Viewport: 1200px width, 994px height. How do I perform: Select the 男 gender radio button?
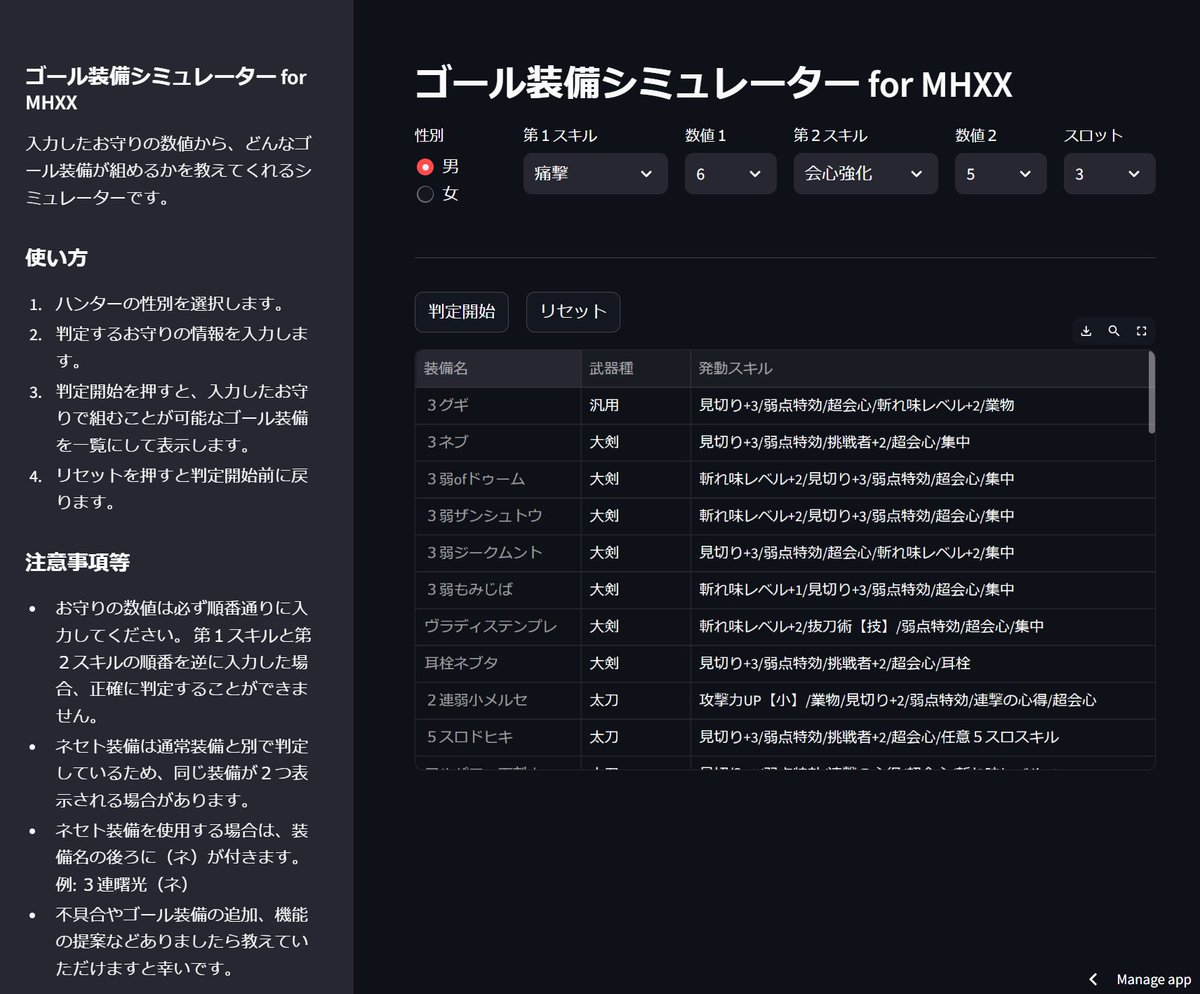(425, 167)
